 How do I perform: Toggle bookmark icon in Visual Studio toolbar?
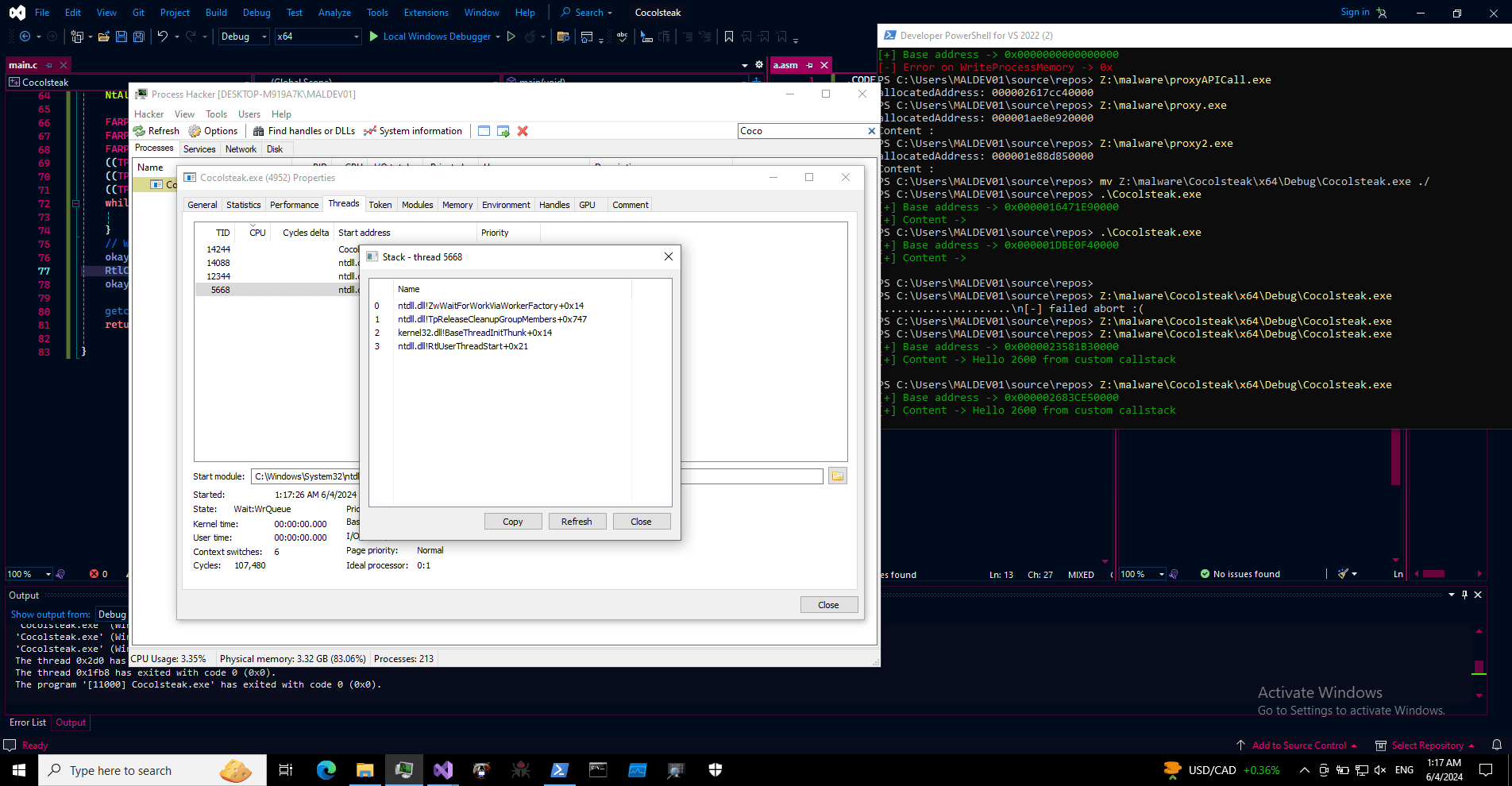tap(729, 37)
